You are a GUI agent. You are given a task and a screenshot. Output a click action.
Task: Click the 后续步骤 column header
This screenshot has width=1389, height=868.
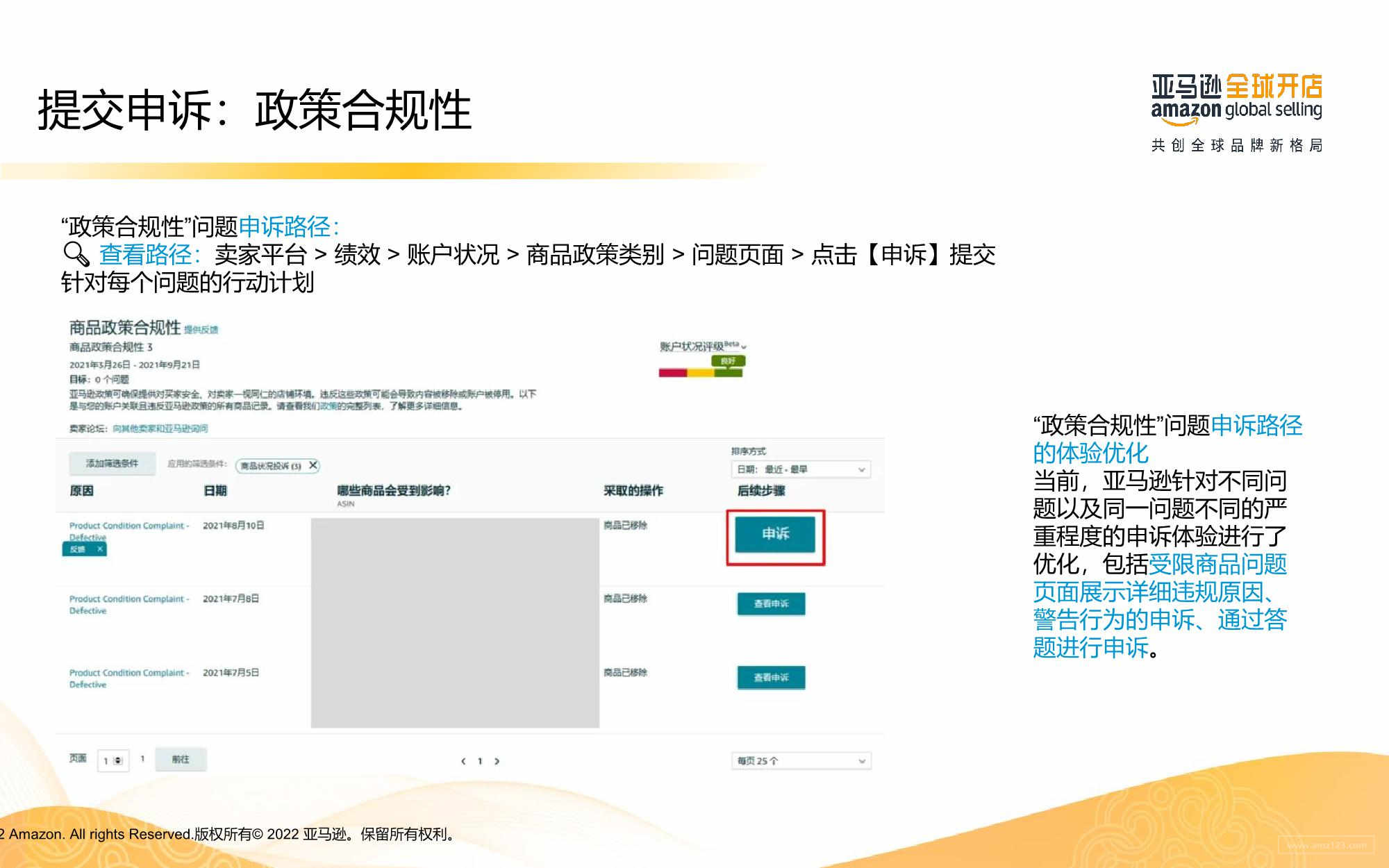[x=761, y=491]
